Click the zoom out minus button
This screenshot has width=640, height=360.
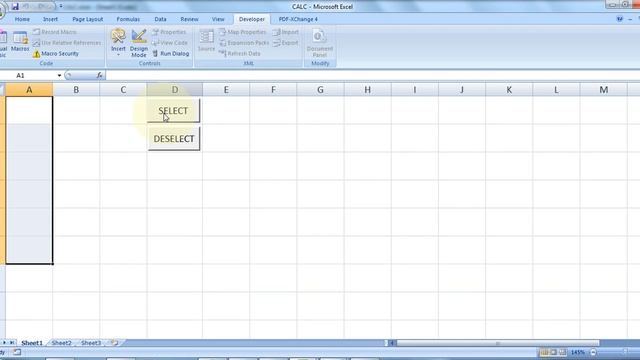[x=593, y=352]
